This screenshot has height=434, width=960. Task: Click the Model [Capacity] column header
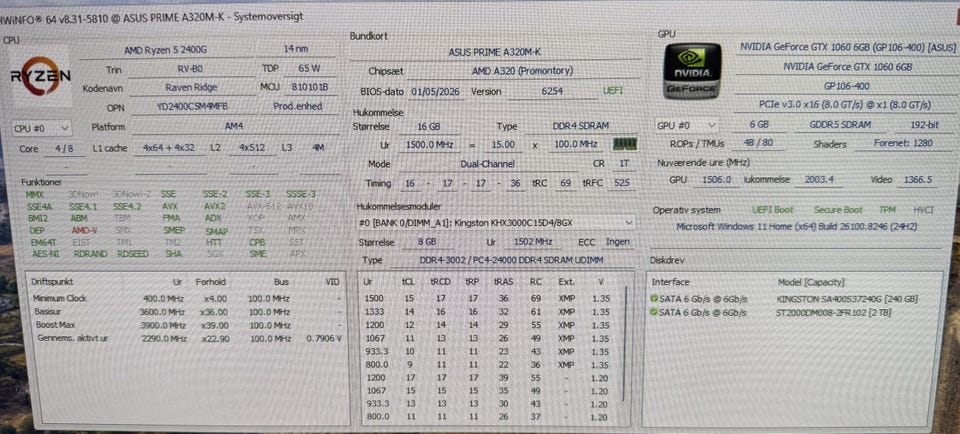pyautogui.click(x=811, y=282)
